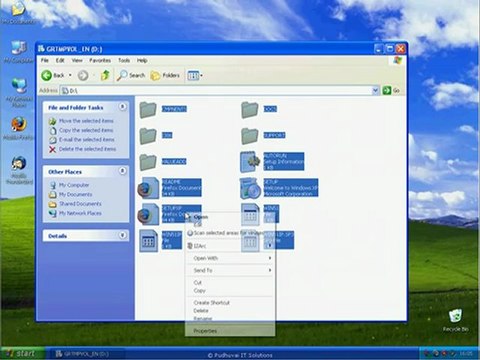480x360 pixels.
Task: Open the Edit menu in menu bar
Action: [60, 60]
